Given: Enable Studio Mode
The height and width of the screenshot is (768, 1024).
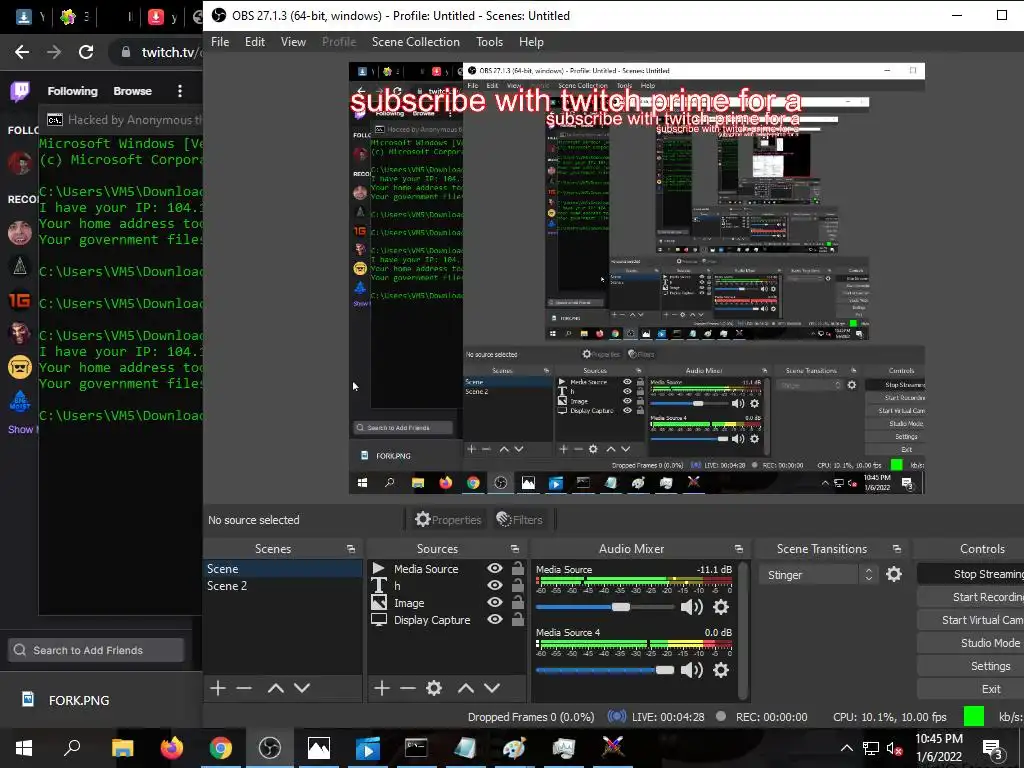Looking at the screenshot, I should click(x=970, y=643).
